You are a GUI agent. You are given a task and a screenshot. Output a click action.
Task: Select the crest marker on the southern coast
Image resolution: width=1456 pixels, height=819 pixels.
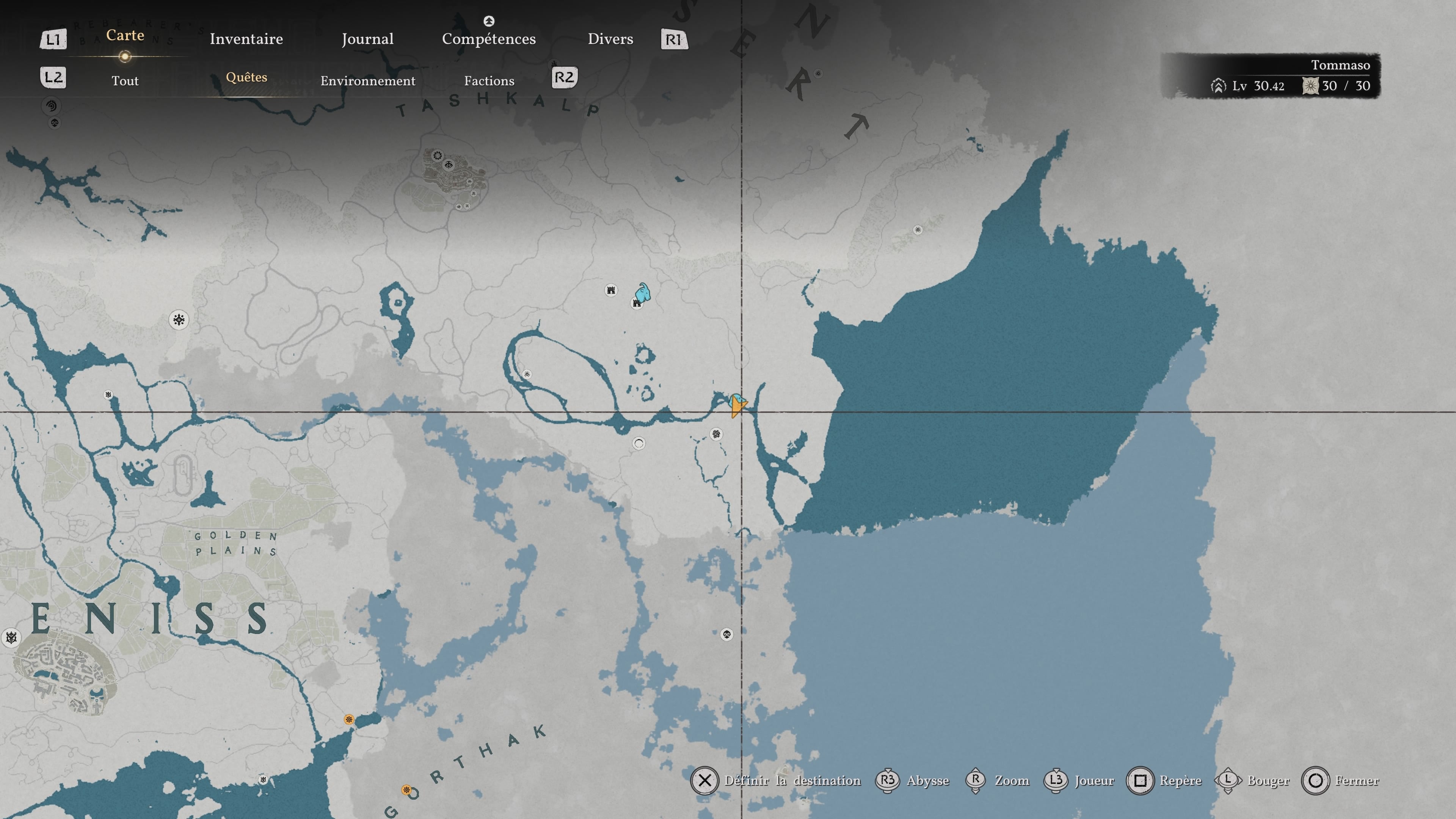(x=263, y=780)
